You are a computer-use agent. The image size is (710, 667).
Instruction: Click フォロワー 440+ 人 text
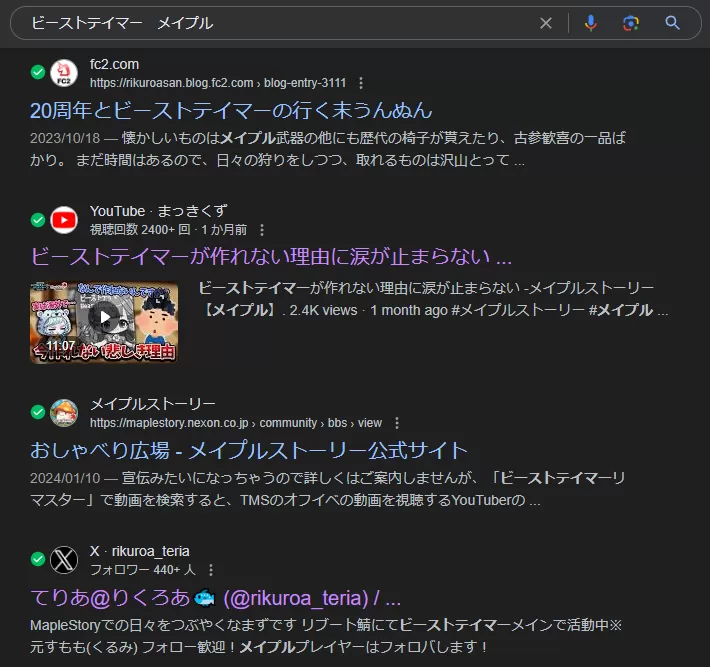click(x=143, y=570)
